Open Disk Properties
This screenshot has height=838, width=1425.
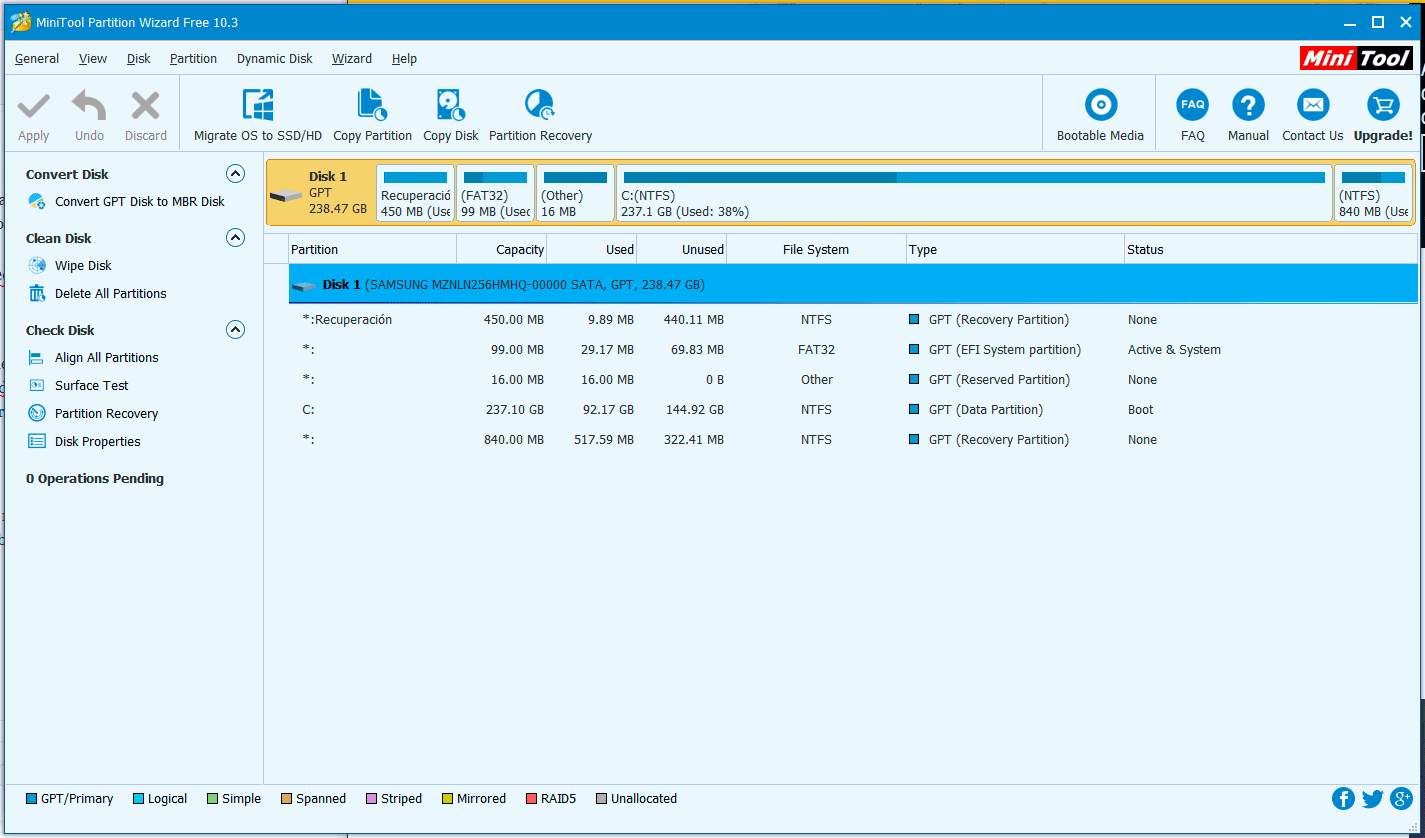point(98,441)
